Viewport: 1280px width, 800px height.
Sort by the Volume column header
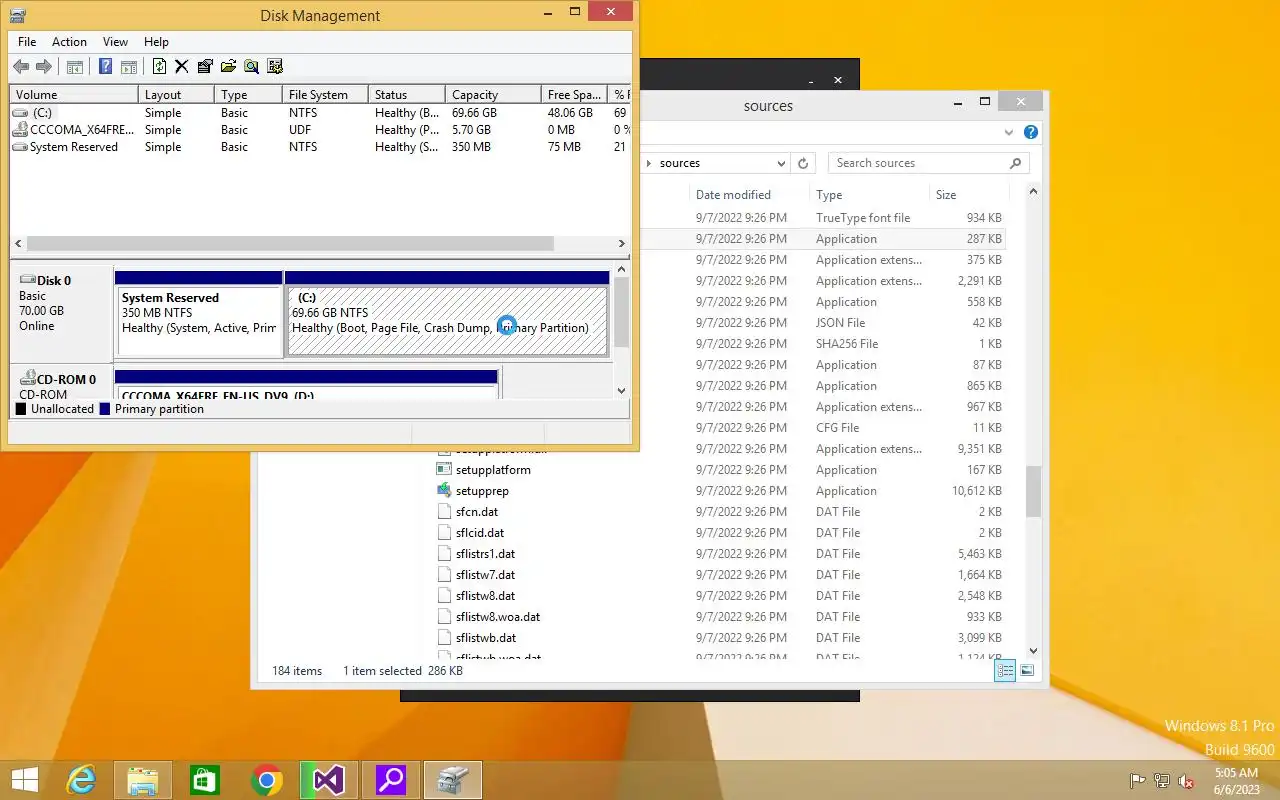(x=74, y=95)
